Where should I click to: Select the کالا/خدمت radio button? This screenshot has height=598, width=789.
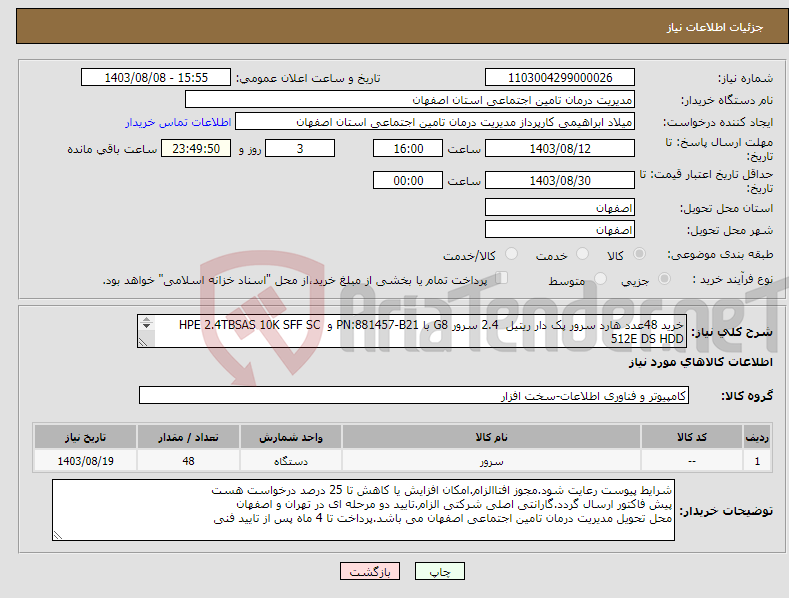click(x=511, y=254)
